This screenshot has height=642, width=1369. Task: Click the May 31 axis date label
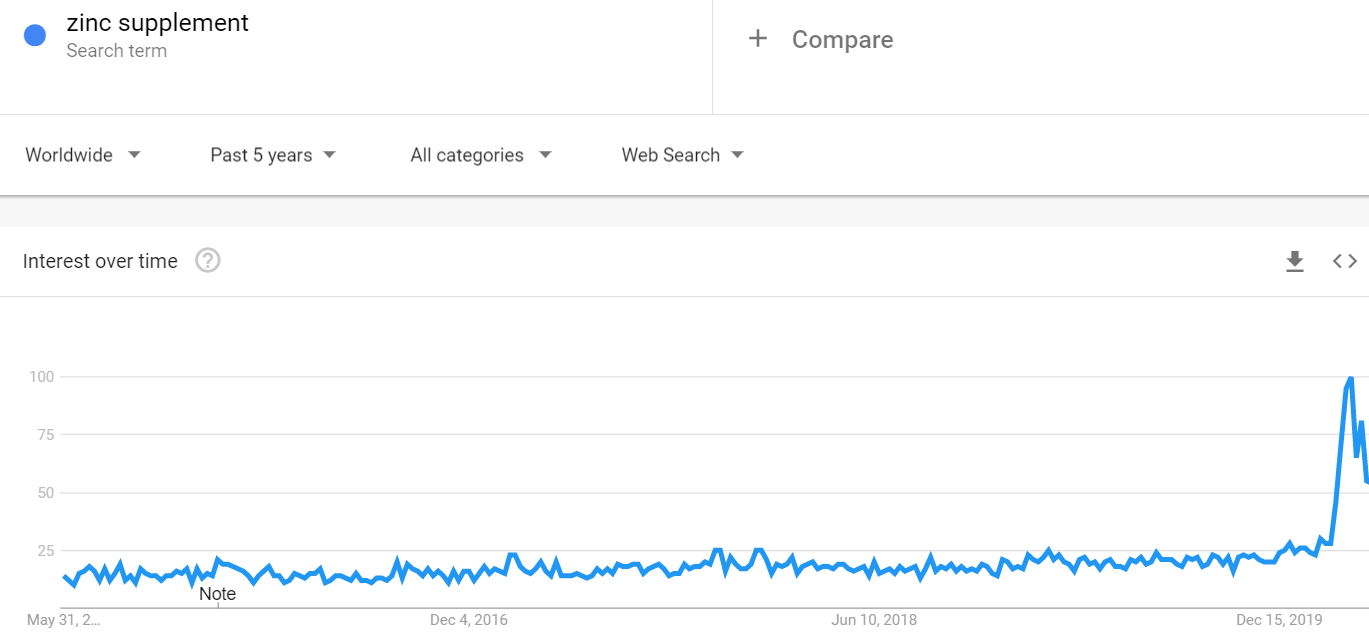[64, 620]
